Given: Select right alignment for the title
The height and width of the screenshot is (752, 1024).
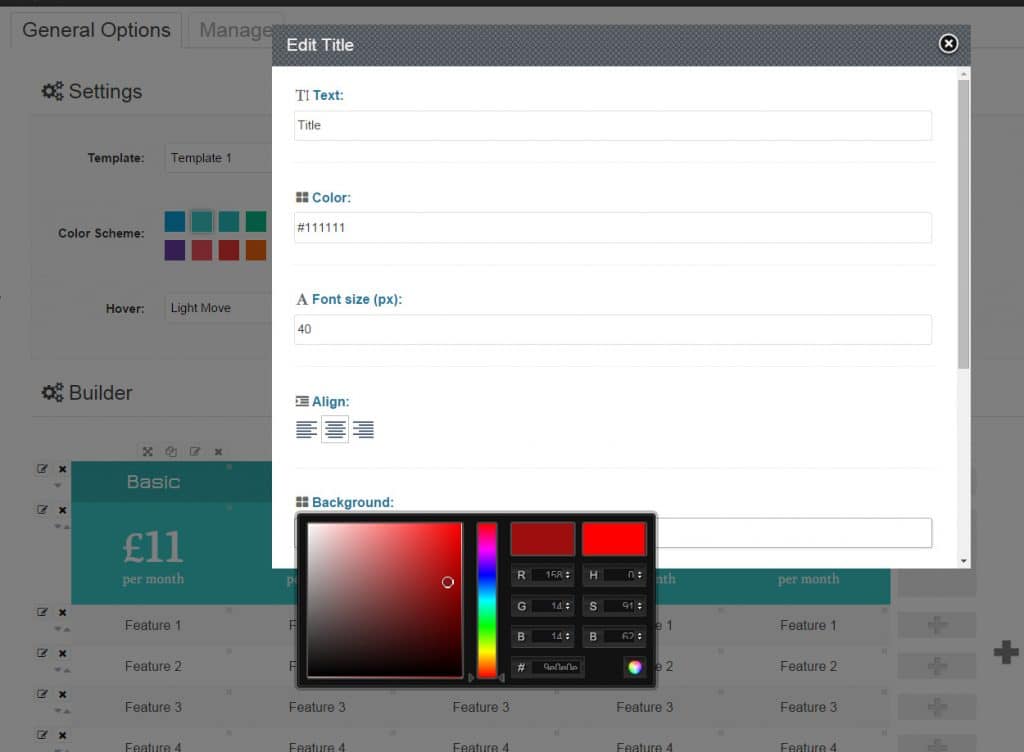Looking at the screenshot, I should pyautogui.click(x=363, y=429).
